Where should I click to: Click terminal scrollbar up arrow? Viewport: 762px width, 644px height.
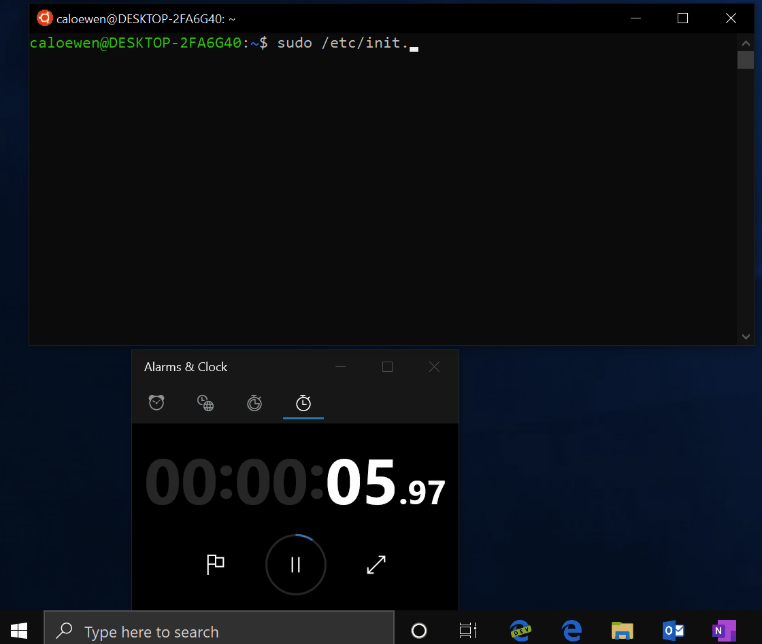pos(745,43)
